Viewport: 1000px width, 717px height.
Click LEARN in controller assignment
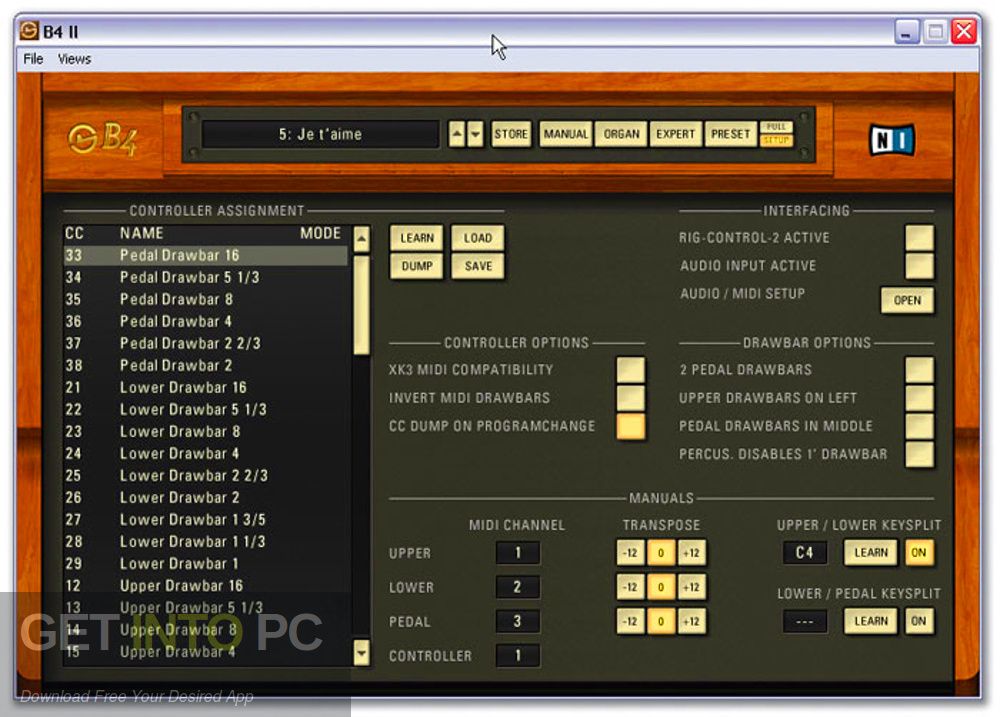(416, 238)
